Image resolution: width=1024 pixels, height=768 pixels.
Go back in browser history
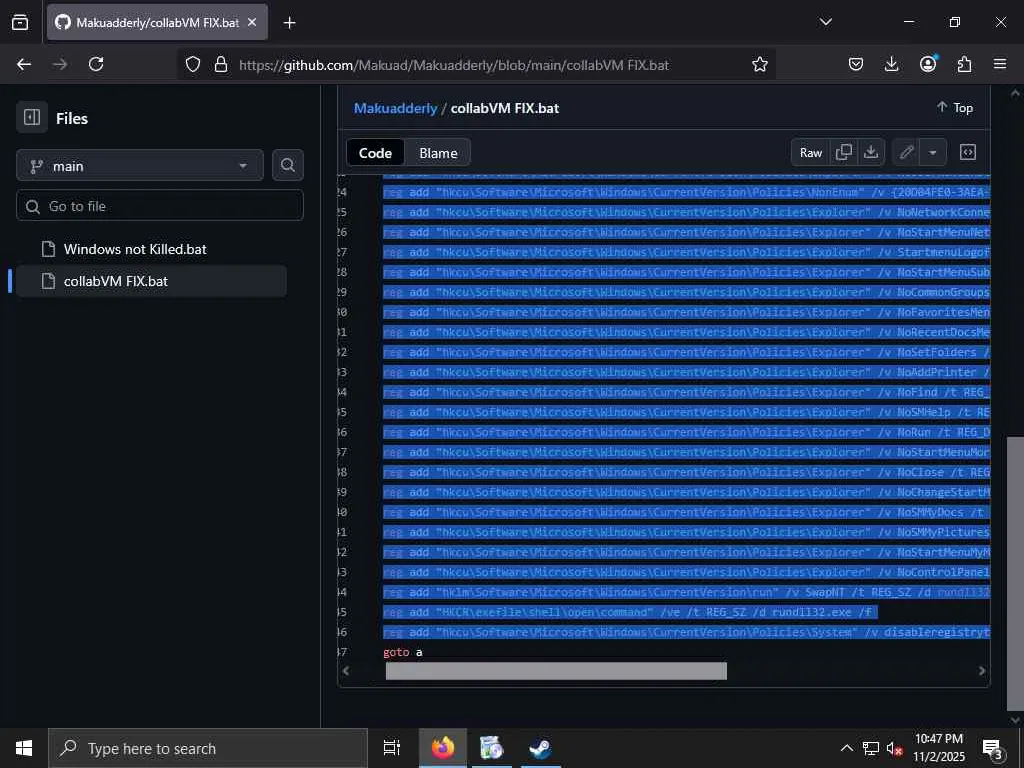click(x=24, y=64)
